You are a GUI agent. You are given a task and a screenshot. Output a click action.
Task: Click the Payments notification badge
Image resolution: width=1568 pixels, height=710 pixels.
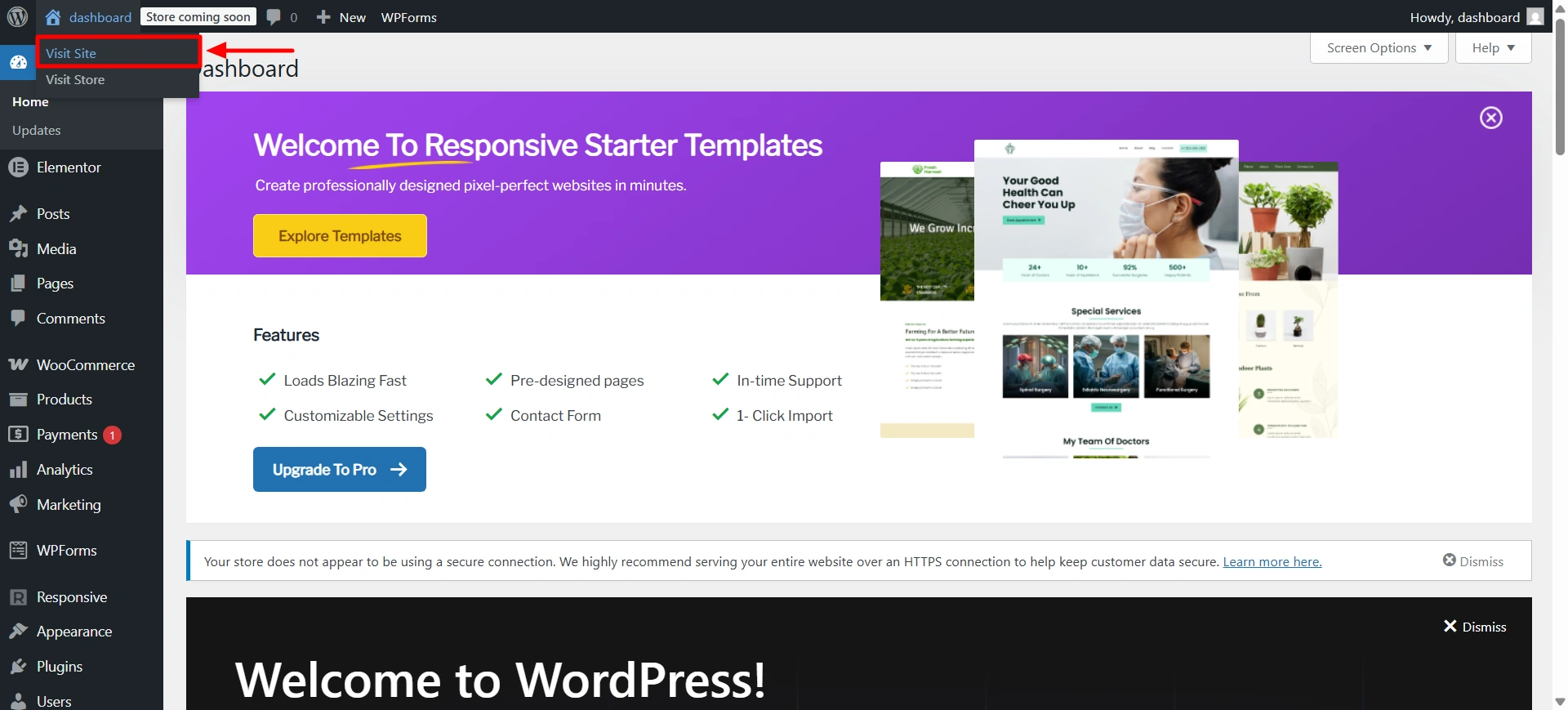click(x=113, y=435)
